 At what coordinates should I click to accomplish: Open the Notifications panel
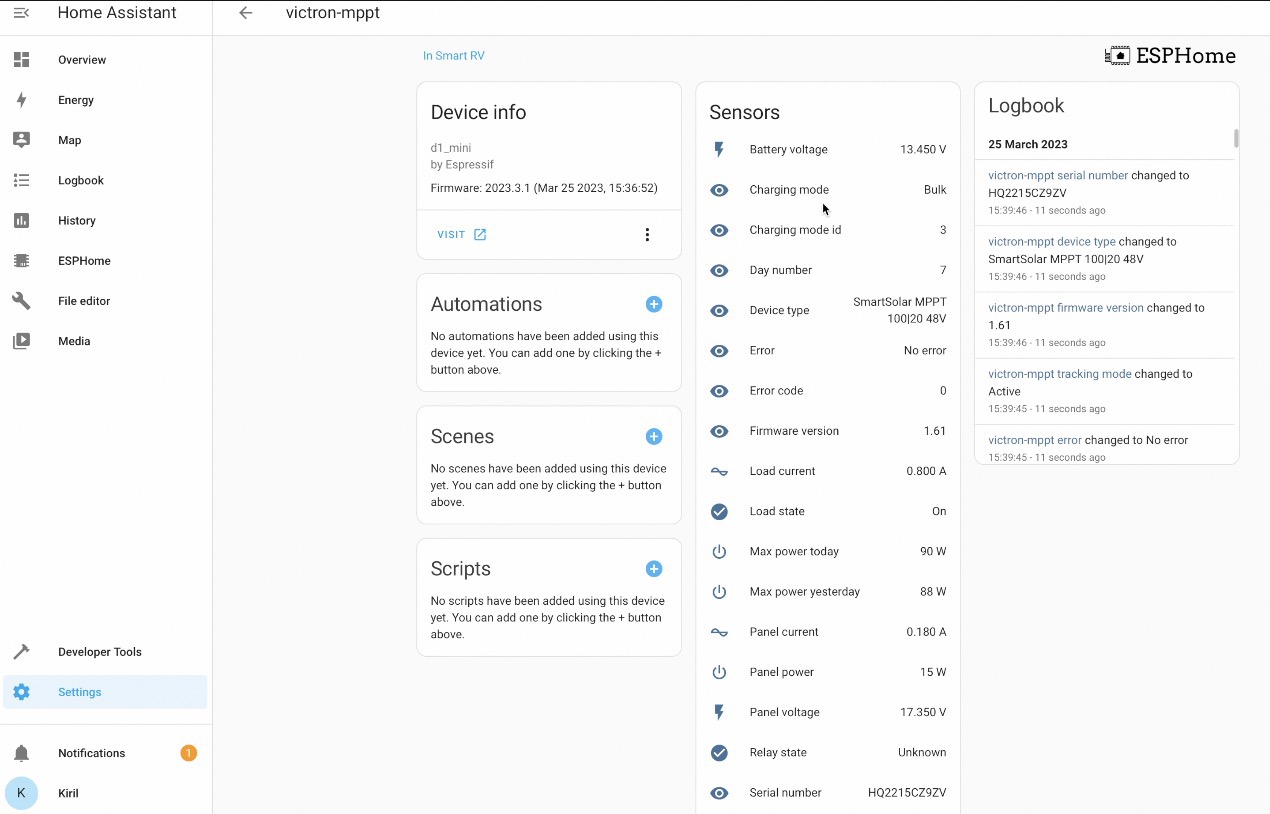tap(106, 753)
